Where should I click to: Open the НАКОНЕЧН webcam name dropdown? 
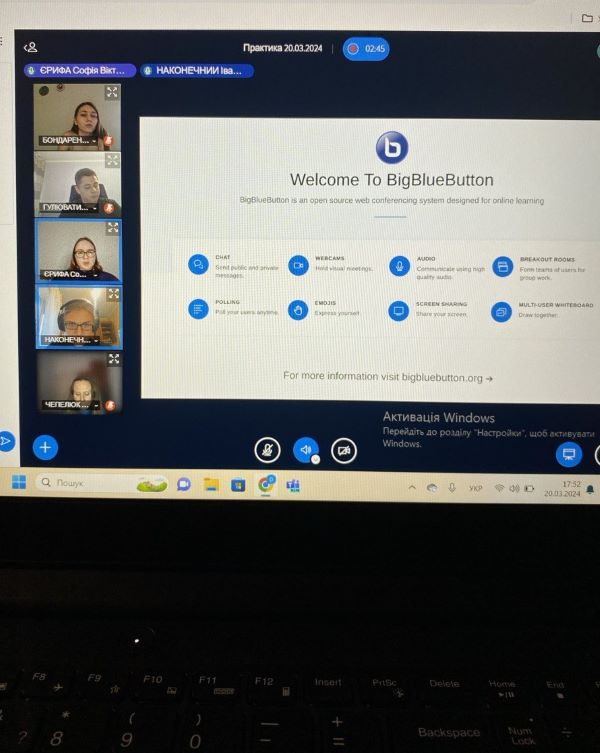pyautogui.click(x=71, y=340)
